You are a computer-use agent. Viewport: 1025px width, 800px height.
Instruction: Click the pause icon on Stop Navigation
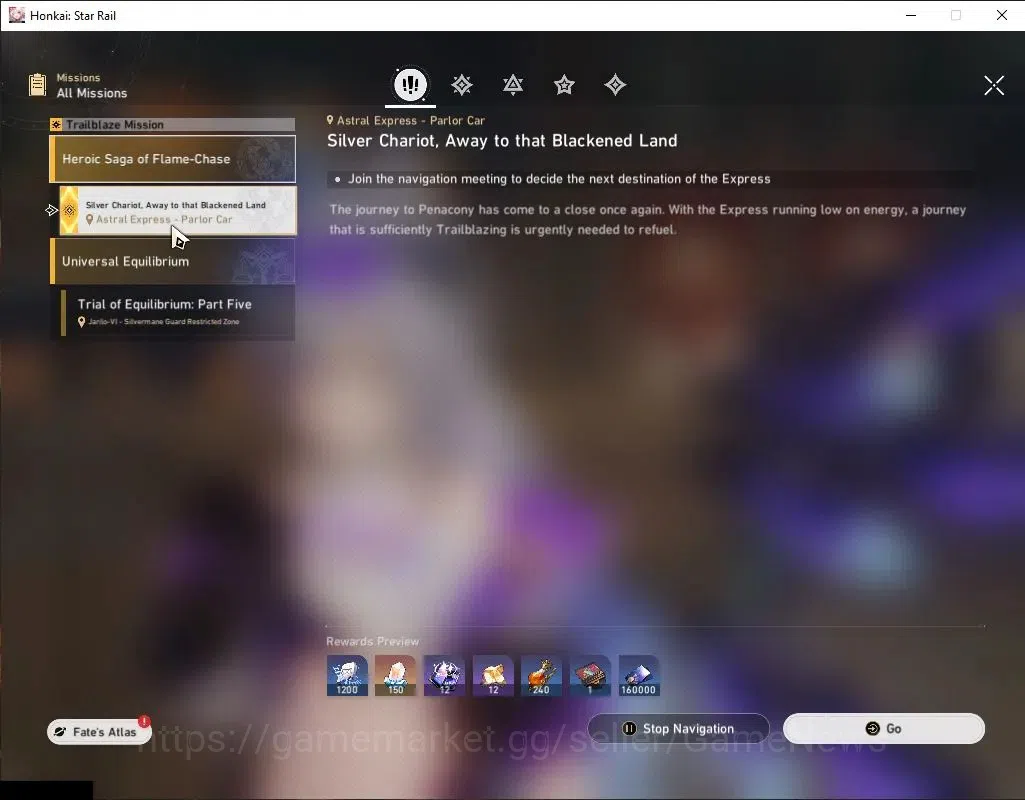[629, 729]
